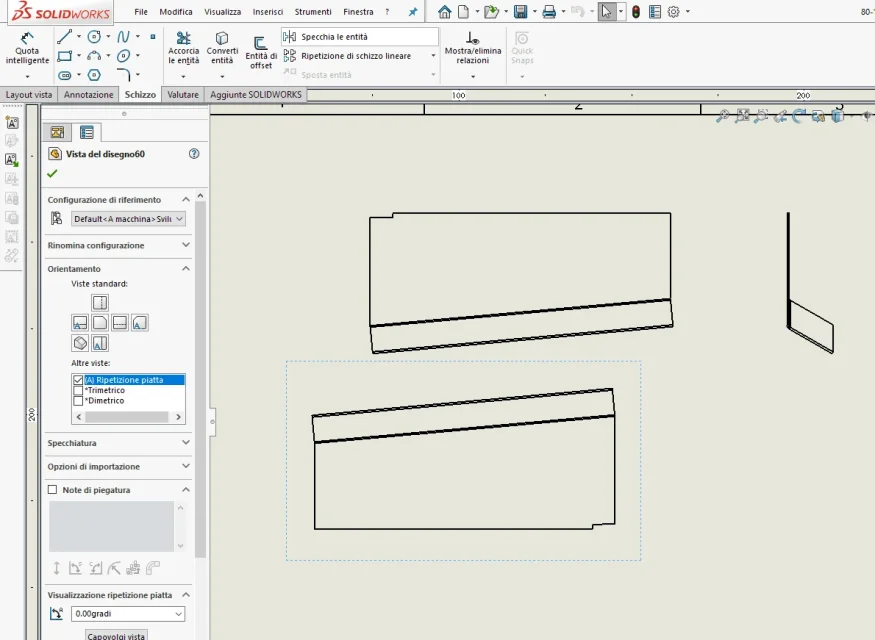Uncheck the Ripetizione piatta view checkbox
This screenshot has height=640, width=875.
78,380
